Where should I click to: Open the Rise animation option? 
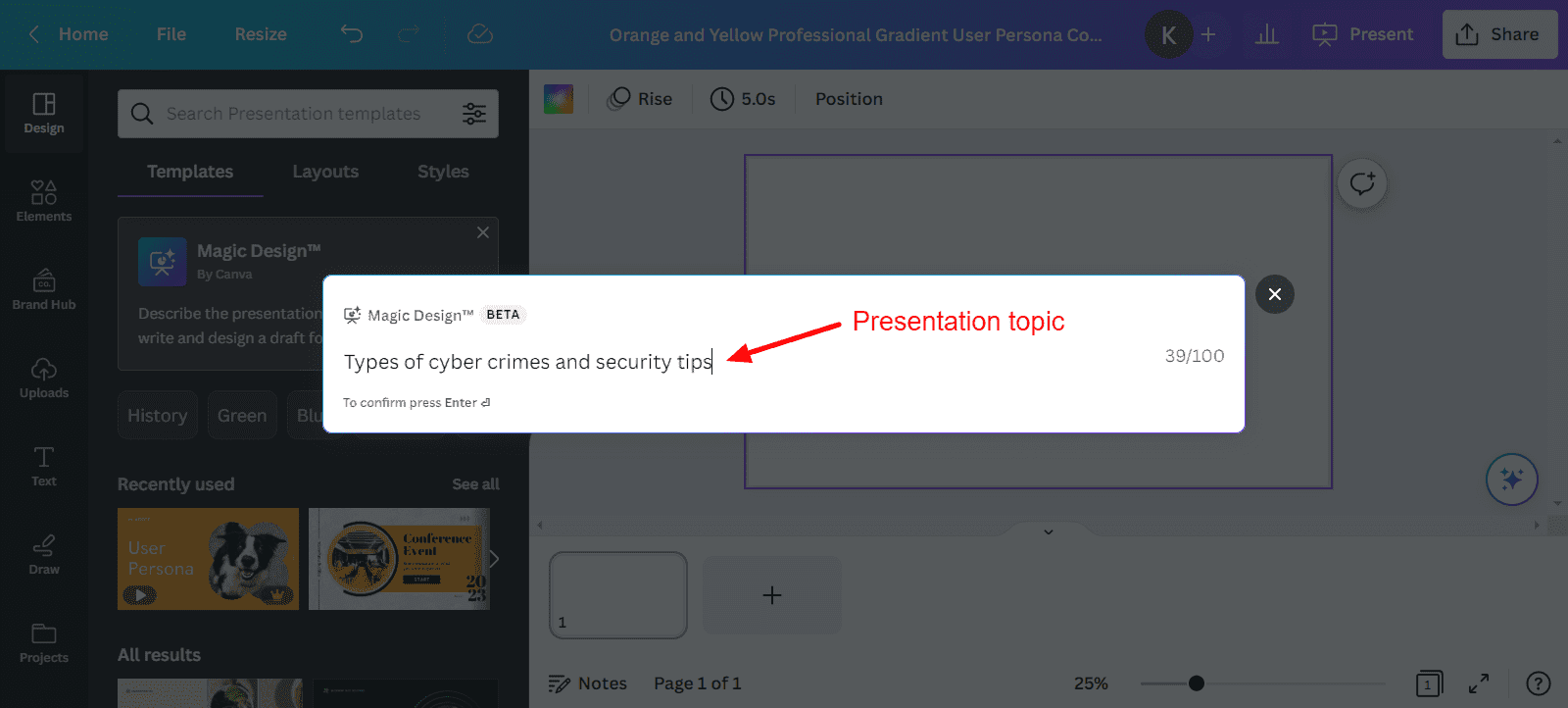click(641, 99)
